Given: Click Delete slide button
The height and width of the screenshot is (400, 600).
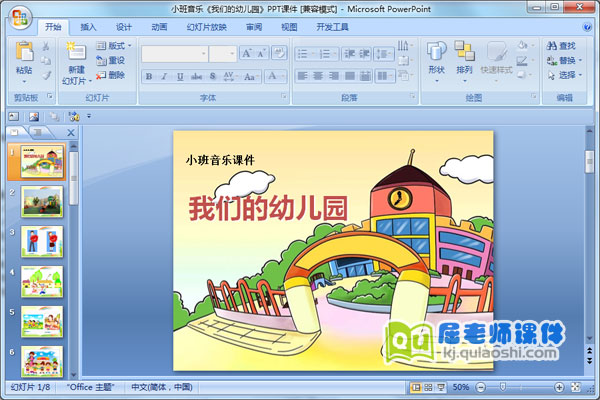Looking at the screenshot, I should click(111, 75).
